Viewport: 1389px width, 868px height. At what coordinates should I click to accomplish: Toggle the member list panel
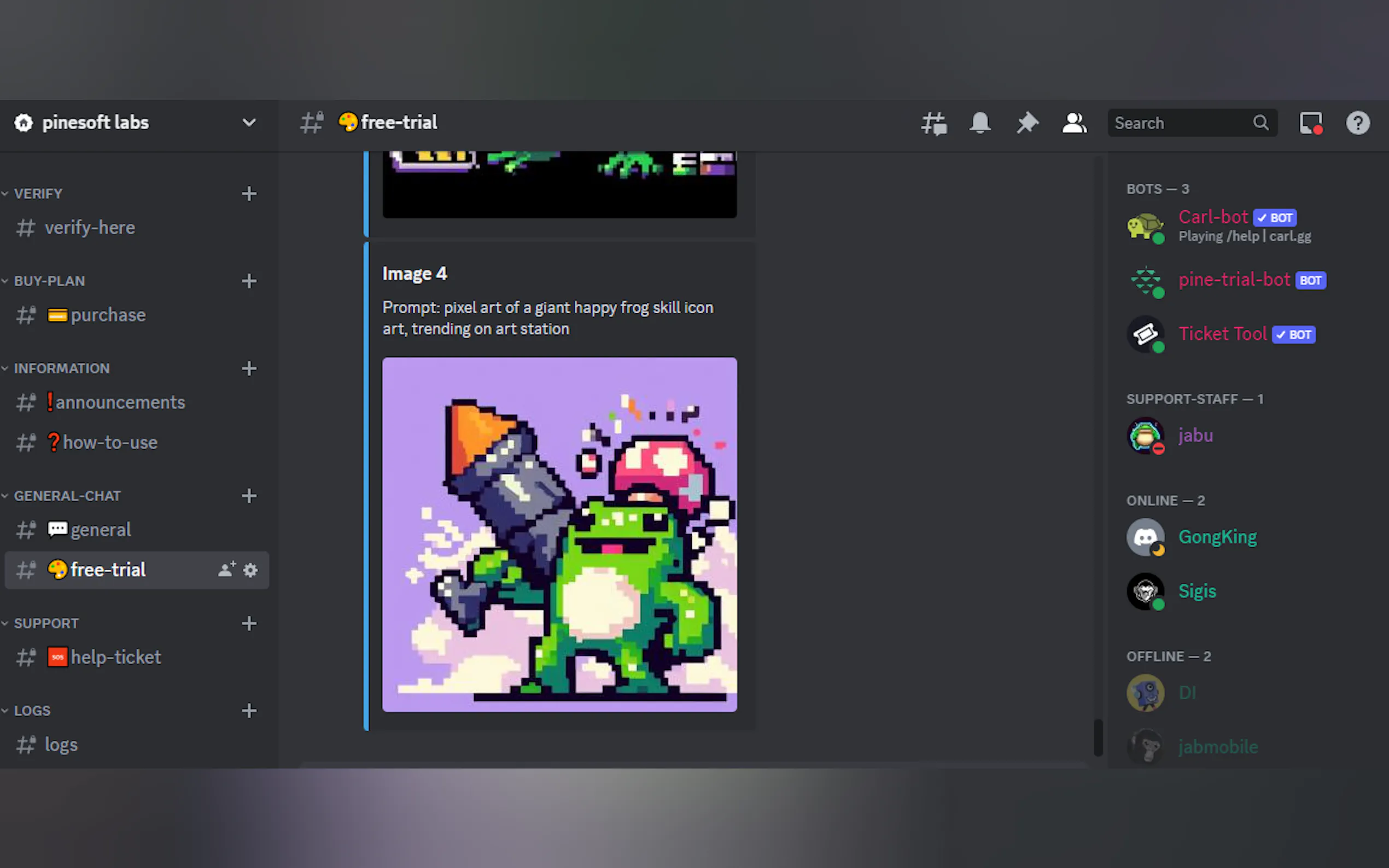[1075, 123]
